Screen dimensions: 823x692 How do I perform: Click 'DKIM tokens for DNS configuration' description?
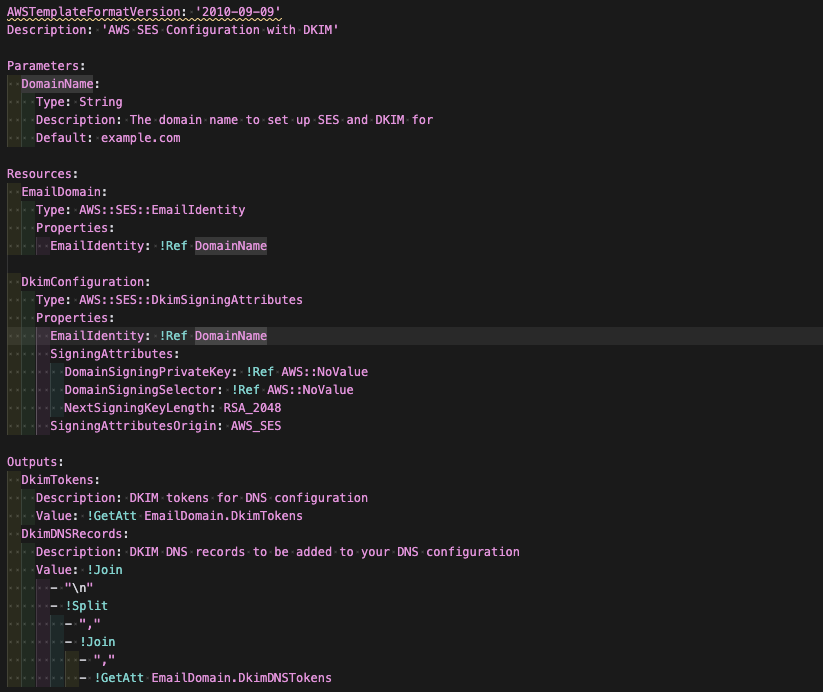coord(249,498)
